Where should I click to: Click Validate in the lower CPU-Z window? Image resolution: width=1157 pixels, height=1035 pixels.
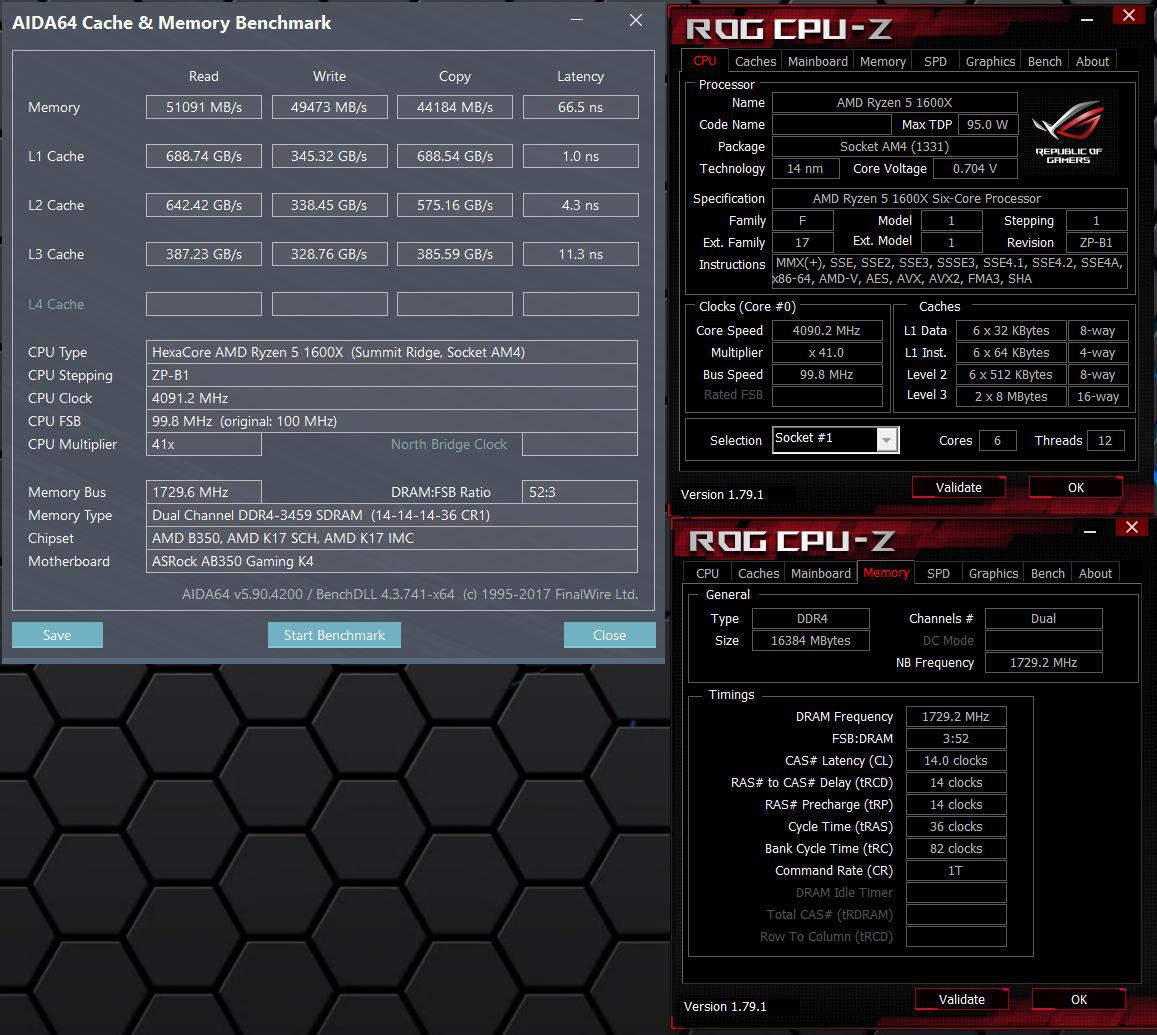tap(961, 1000)
